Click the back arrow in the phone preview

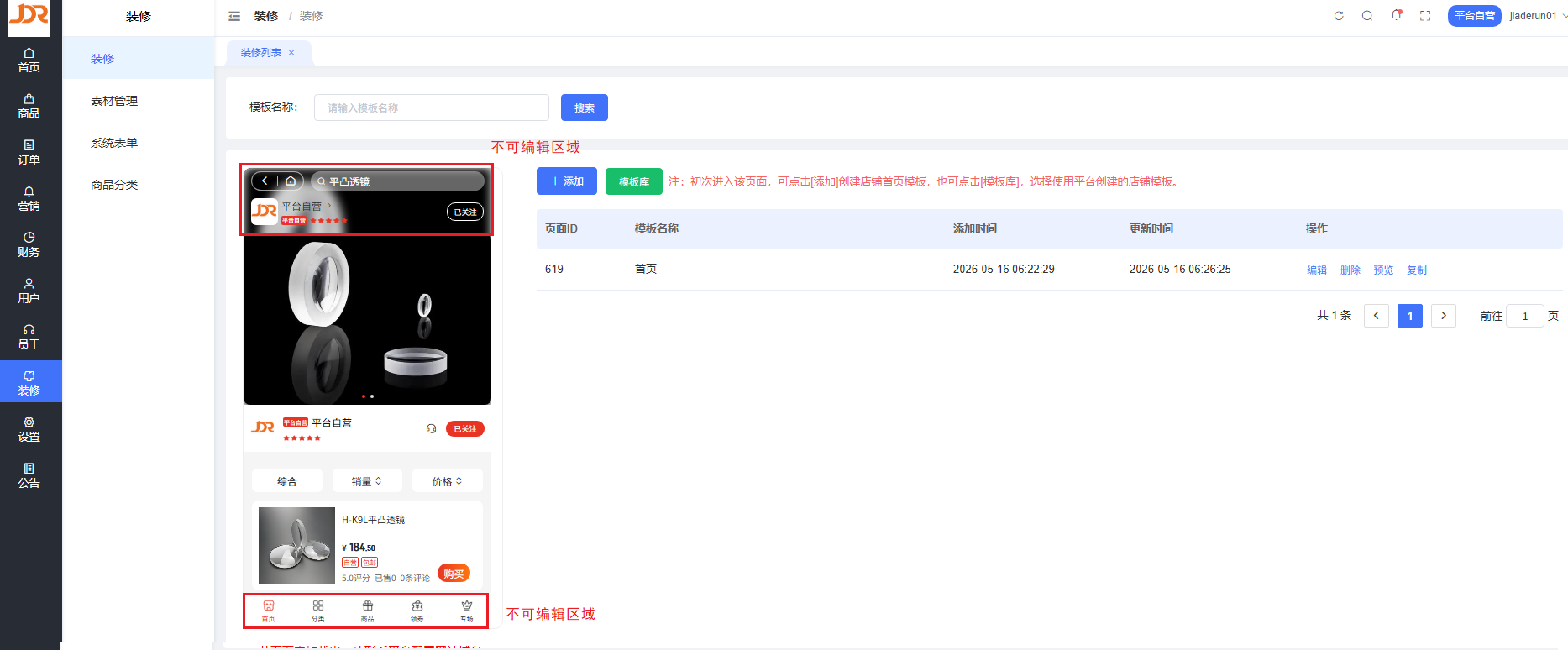[x=265, y=181]
